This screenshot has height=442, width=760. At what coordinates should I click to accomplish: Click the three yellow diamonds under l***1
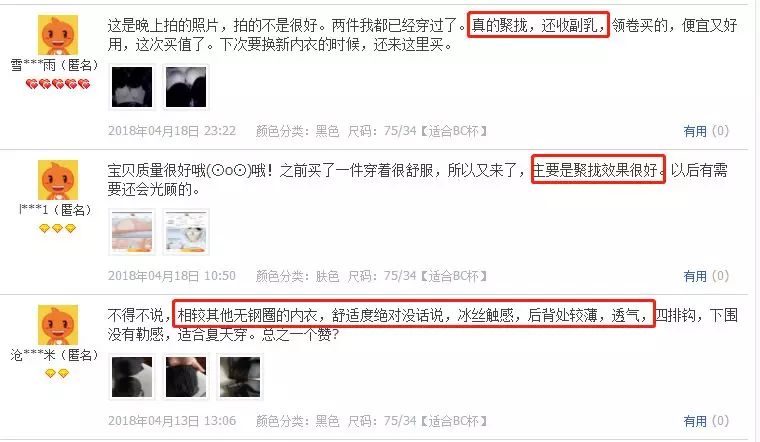(x=57, y=228)
